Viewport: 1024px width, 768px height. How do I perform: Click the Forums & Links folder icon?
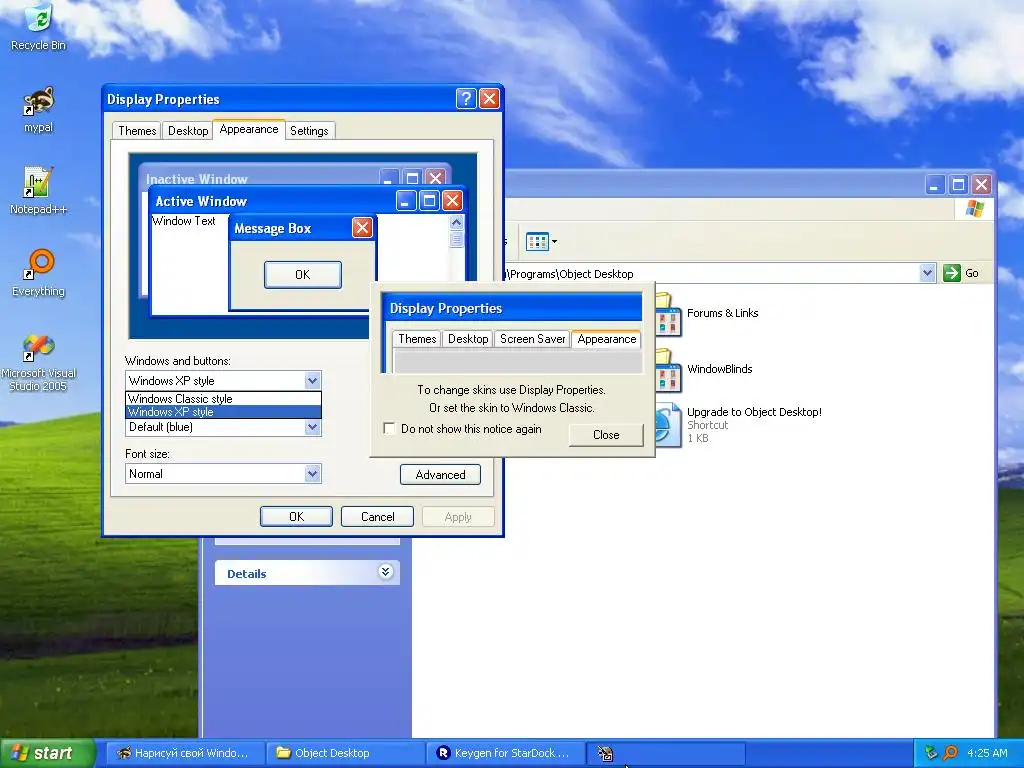pos(667,315)
